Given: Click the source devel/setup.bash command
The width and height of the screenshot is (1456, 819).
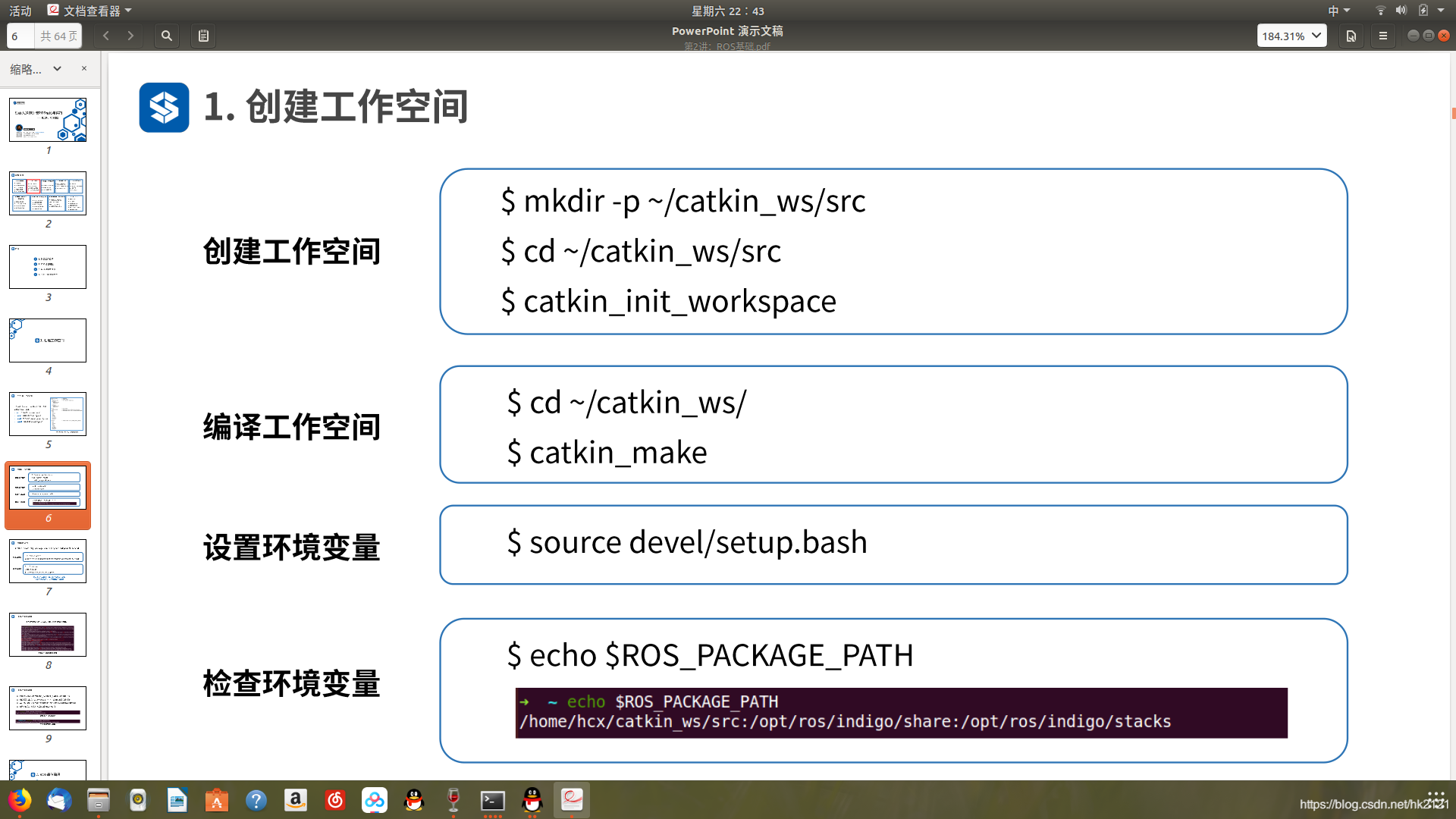Looking at the screenshot, I should (687, 542).
